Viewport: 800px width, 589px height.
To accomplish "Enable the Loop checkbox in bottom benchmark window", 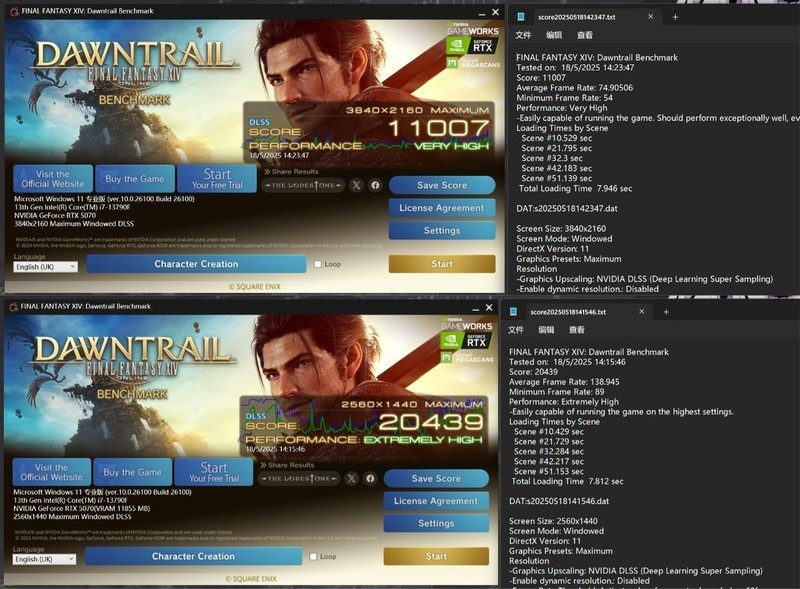I will [313, 556].
